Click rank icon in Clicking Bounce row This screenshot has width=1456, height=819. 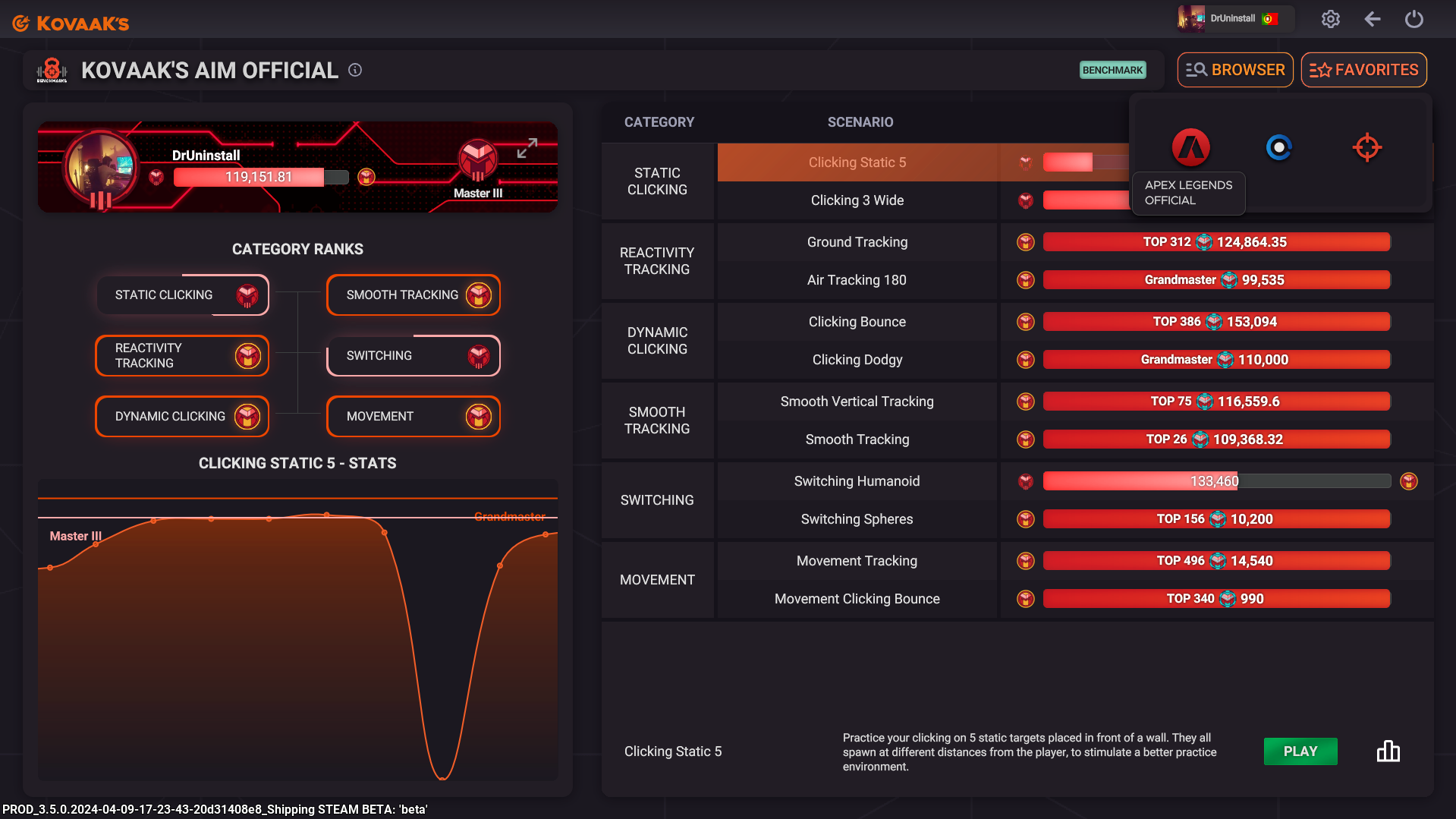(x=1026, y=322)
